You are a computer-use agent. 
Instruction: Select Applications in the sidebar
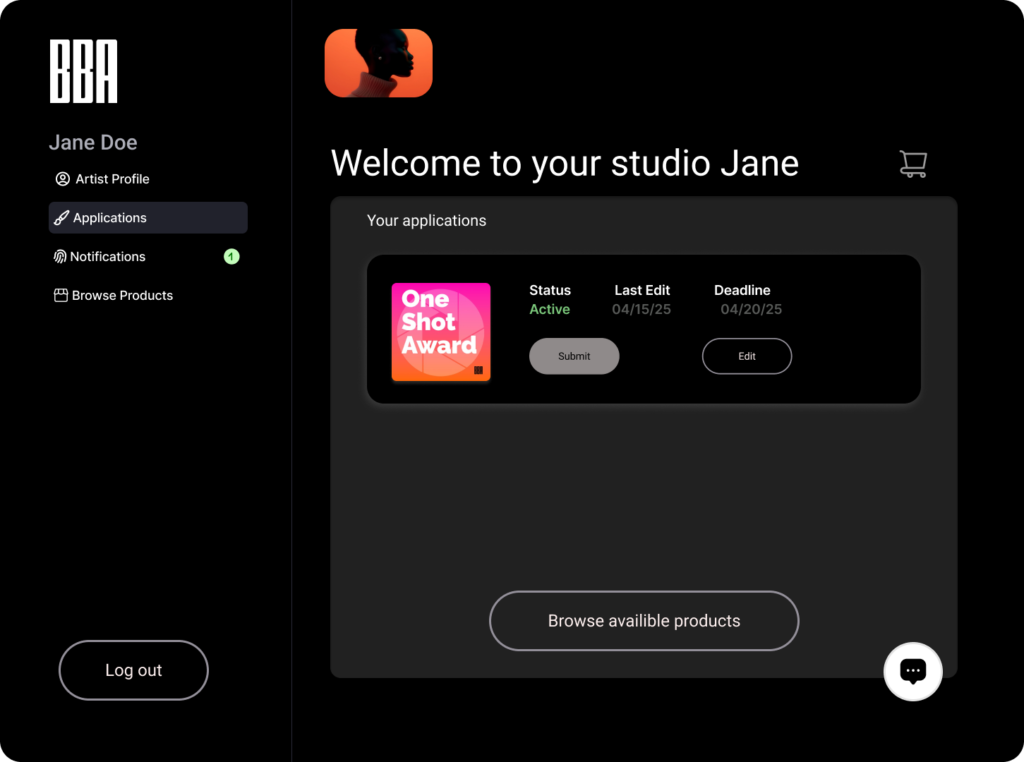point(110,218)
